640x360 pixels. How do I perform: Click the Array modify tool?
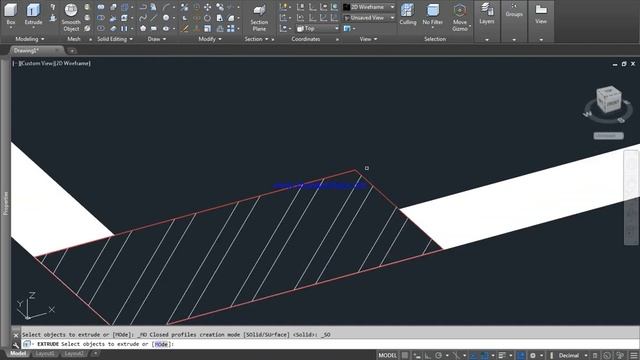pos(231,29)
